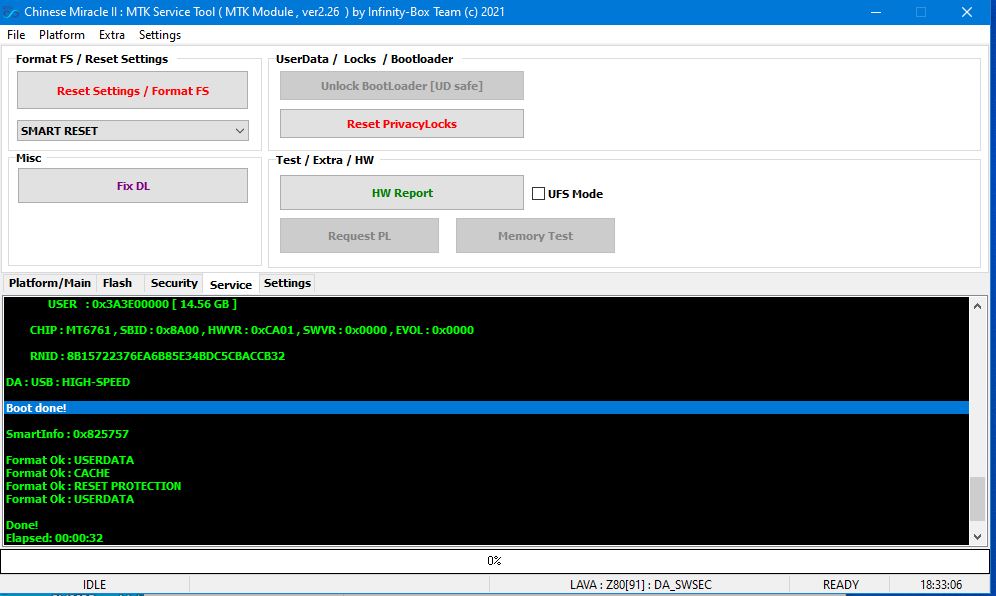The width and height of the screenshot is (996, 596).
Task: Click 'Format Ok : RESET PROTECTION' log line
Action: pos(93,486)
